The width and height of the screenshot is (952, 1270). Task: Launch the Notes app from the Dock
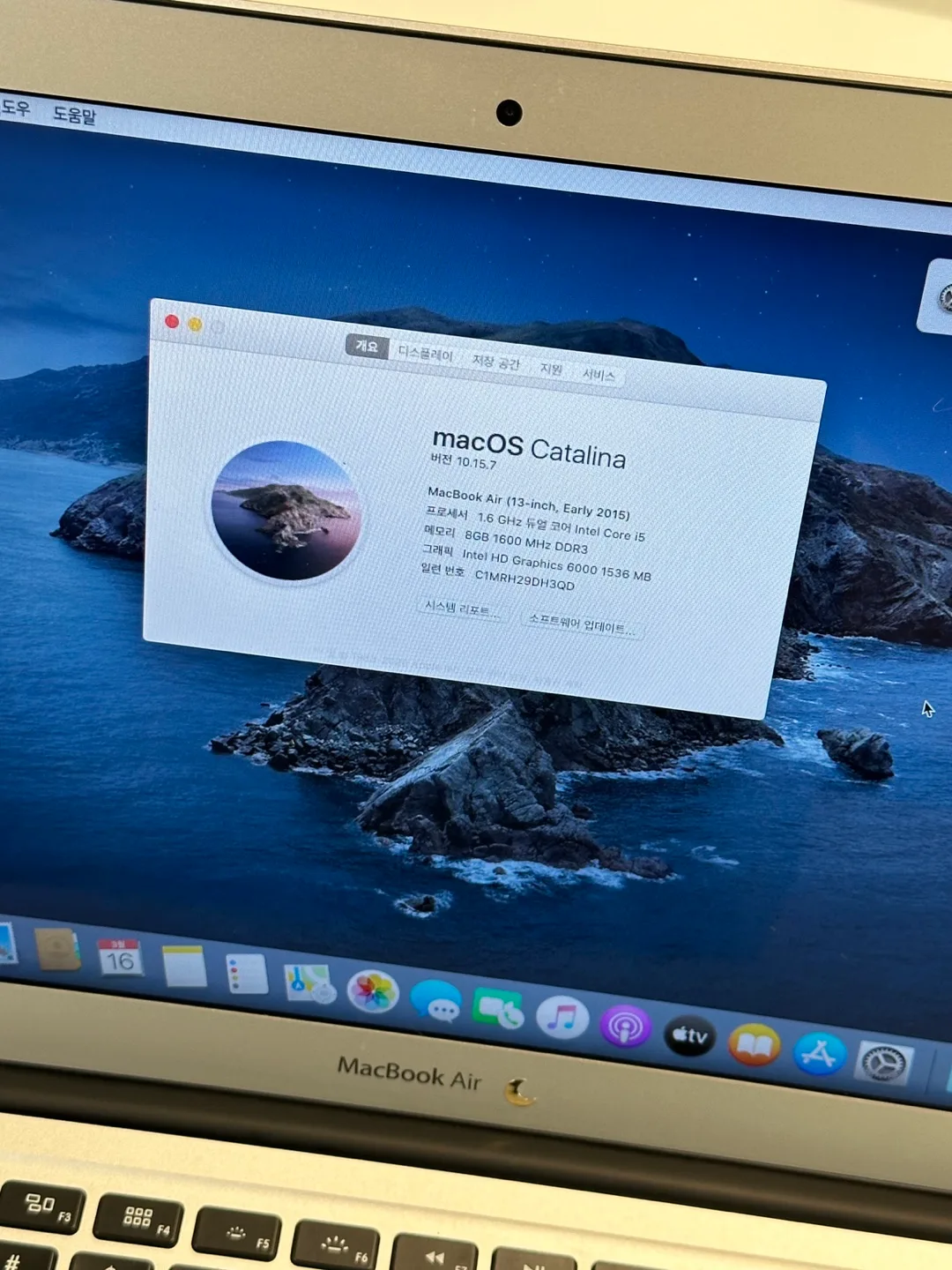[184, 967]
